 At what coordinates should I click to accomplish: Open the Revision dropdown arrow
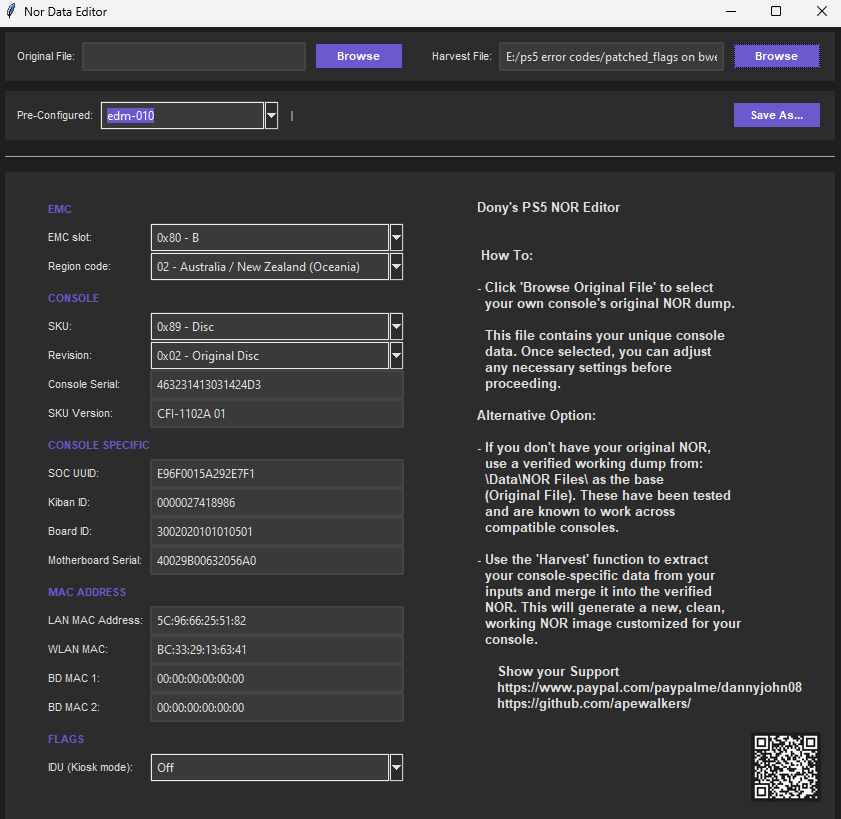tap(396, 356)
